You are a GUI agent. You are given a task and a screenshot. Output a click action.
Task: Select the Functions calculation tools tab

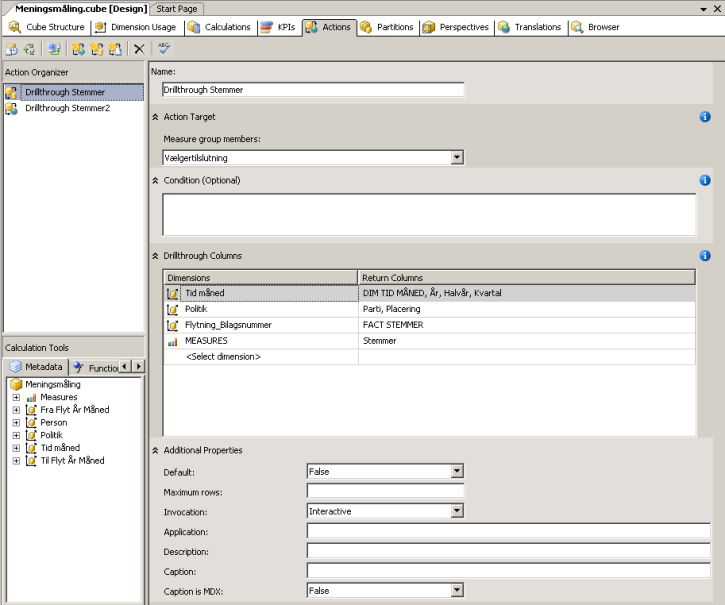(x=96, y=368)
